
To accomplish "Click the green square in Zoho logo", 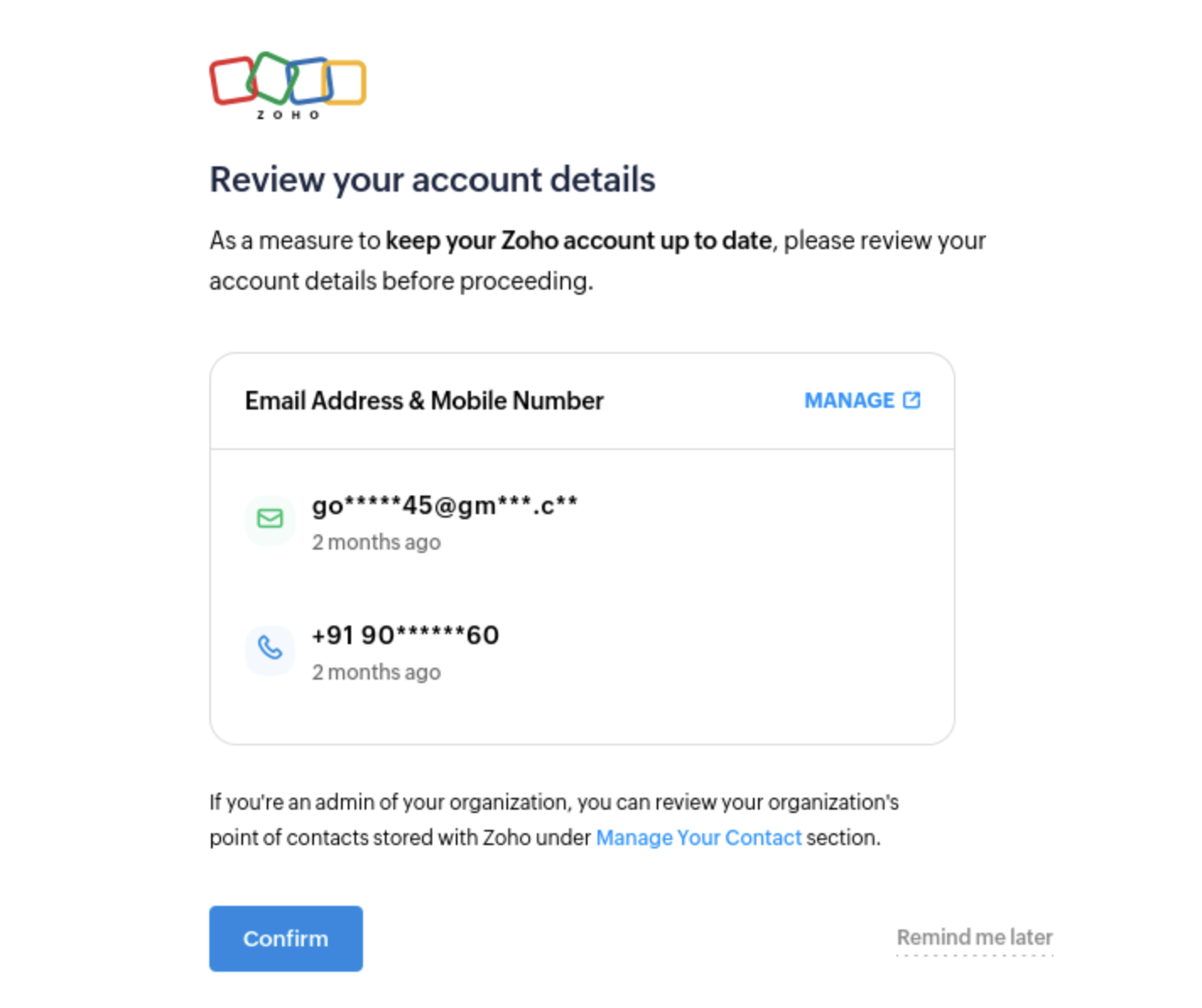I will [270, 78].
